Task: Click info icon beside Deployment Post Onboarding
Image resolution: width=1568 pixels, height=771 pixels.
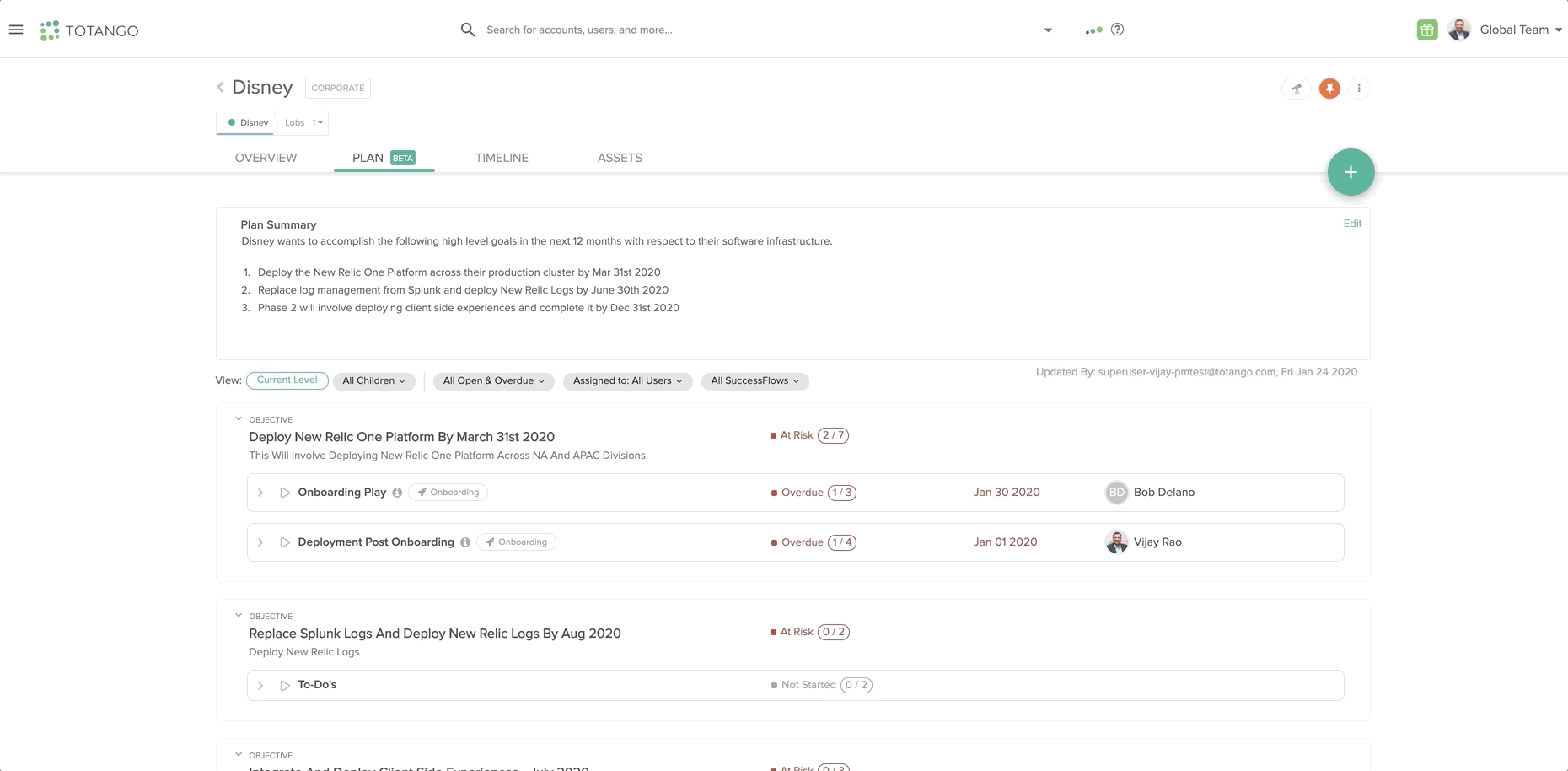Action: (x=465, y=542)
